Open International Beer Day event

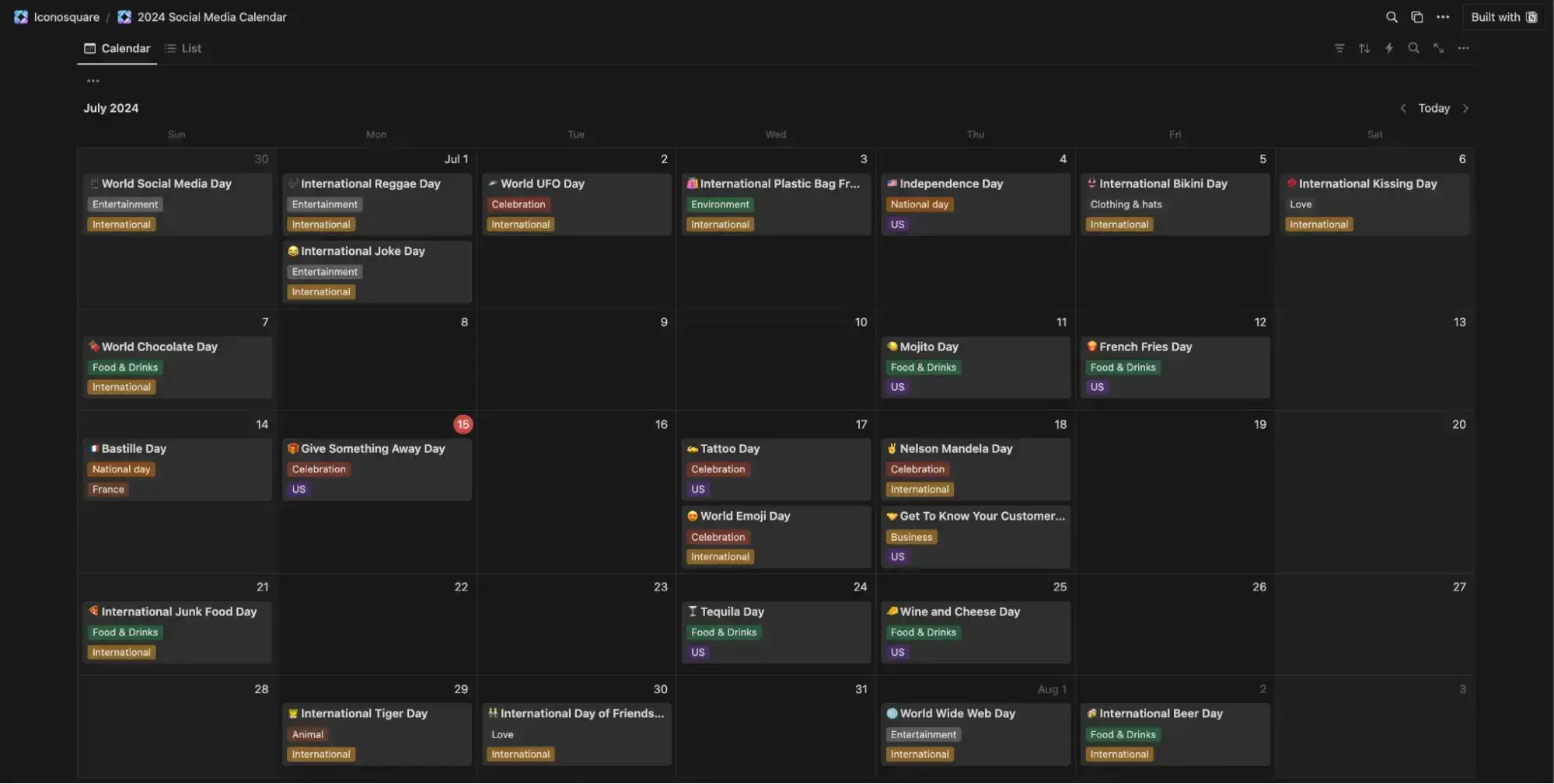[1175, 734]
